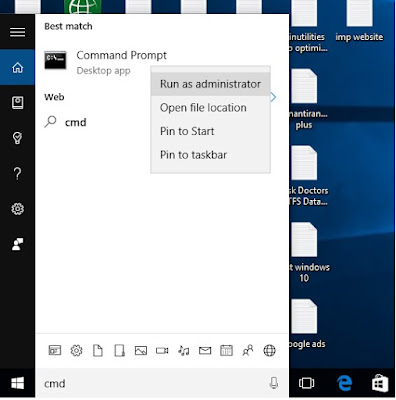Filter search by Photos icon
This screenshot has width=396, height=400.
point(141,351)
